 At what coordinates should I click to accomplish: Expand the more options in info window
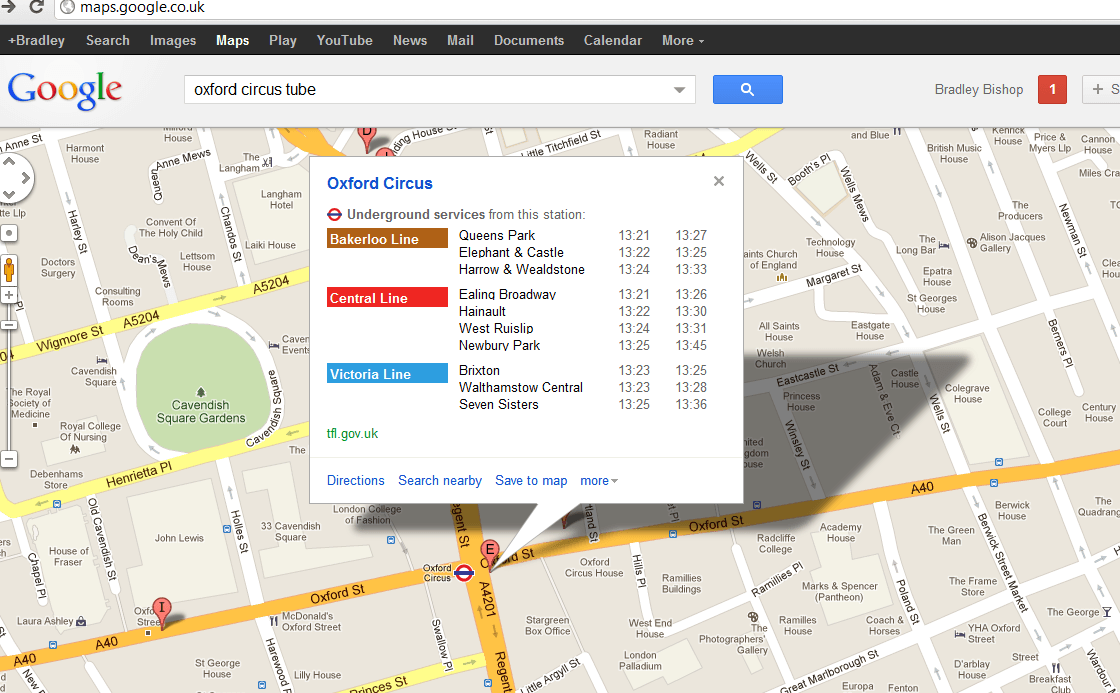click(599, 481)
